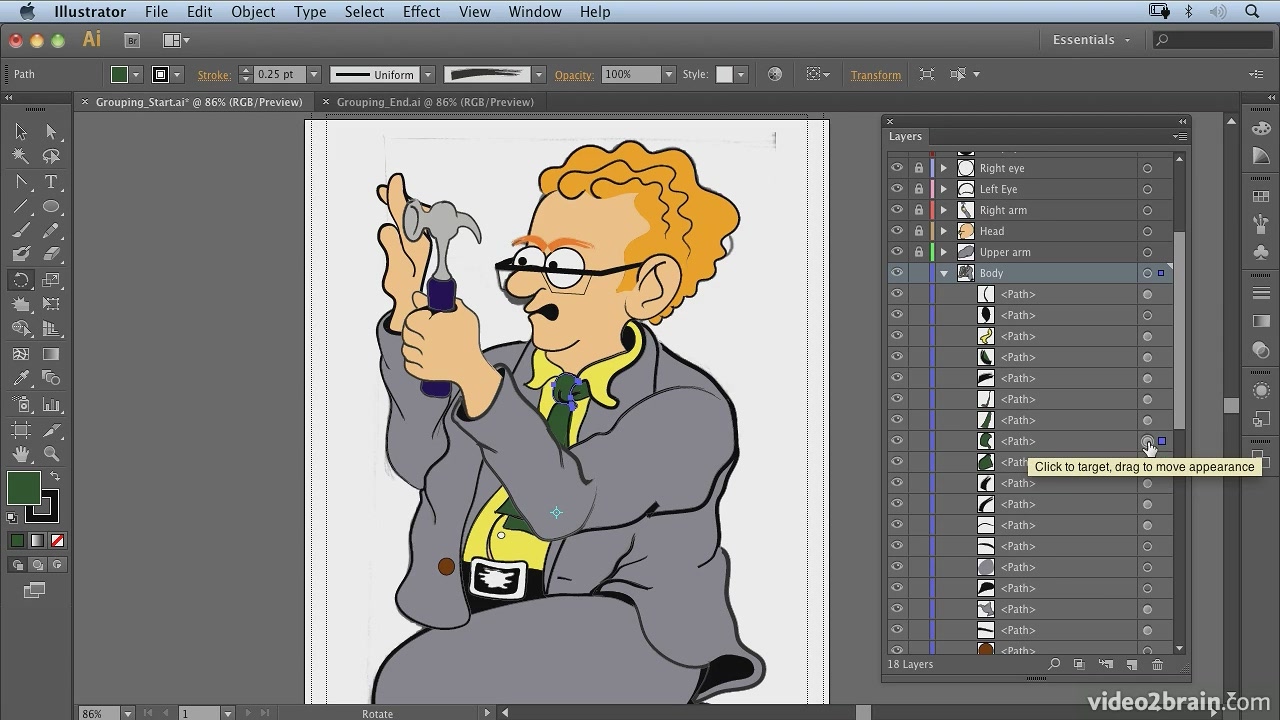Pick the Magic Wand tool
Viewport: 1280px width, 720px height.
pyautogui.click(x=20, y=157)
